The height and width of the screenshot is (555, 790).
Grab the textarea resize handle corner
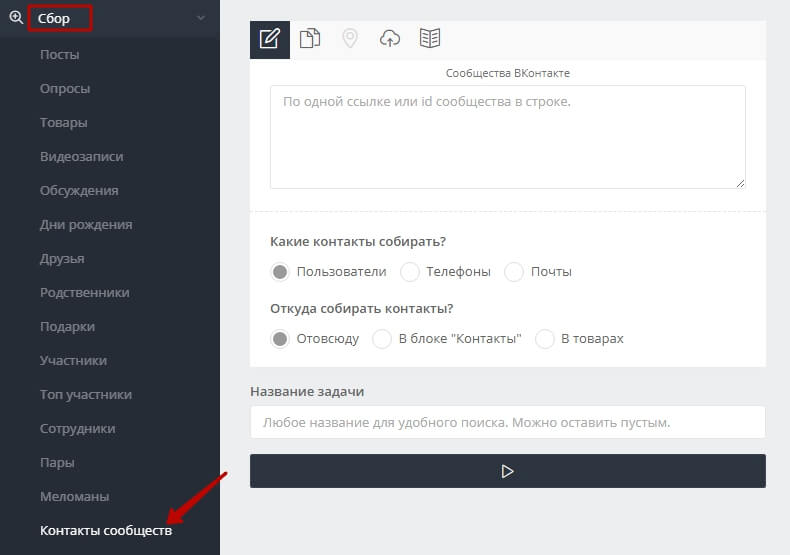click(740, 184)
